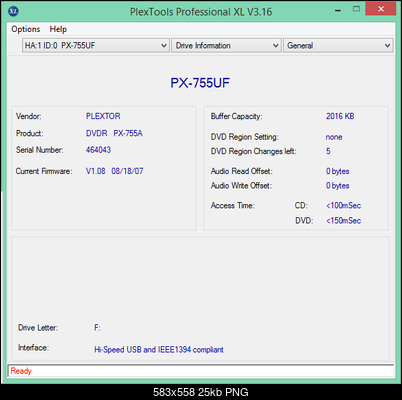The image size is (402, 400).
Task: Select the PLEXTOR vendor value
Action: [x=103, y=116]
